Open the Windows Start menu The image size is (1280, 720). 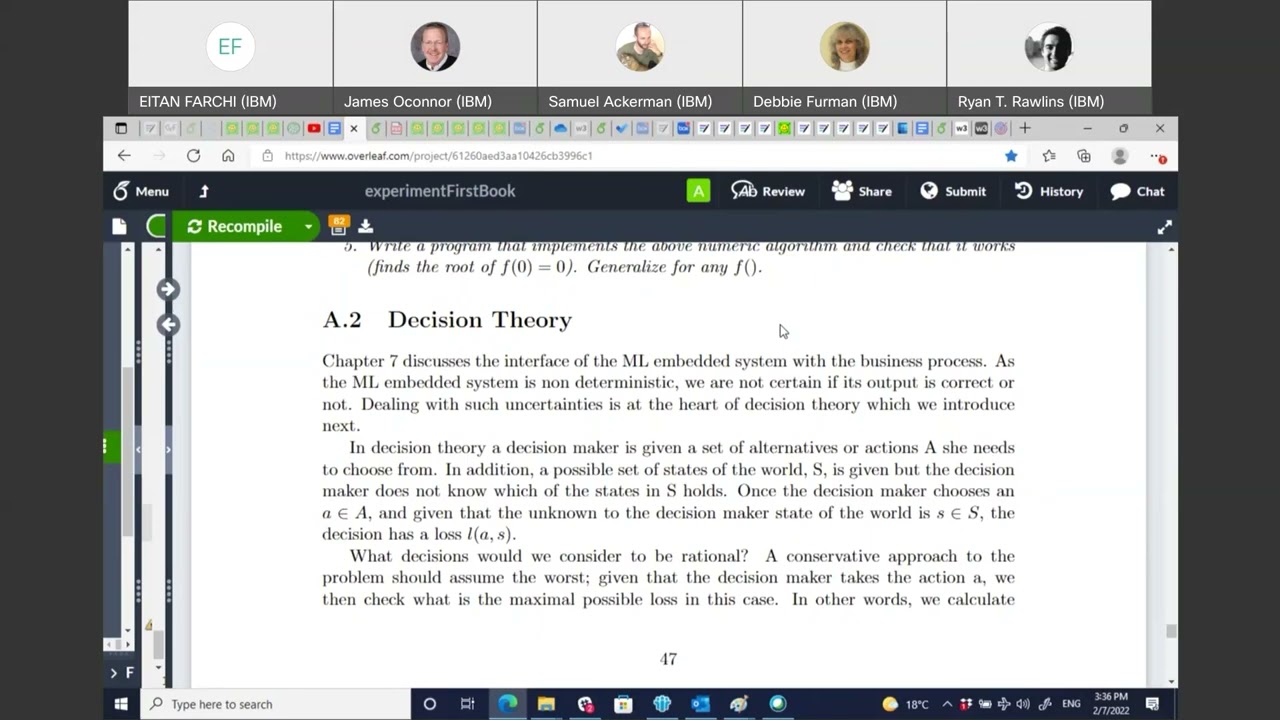(121, 704)
